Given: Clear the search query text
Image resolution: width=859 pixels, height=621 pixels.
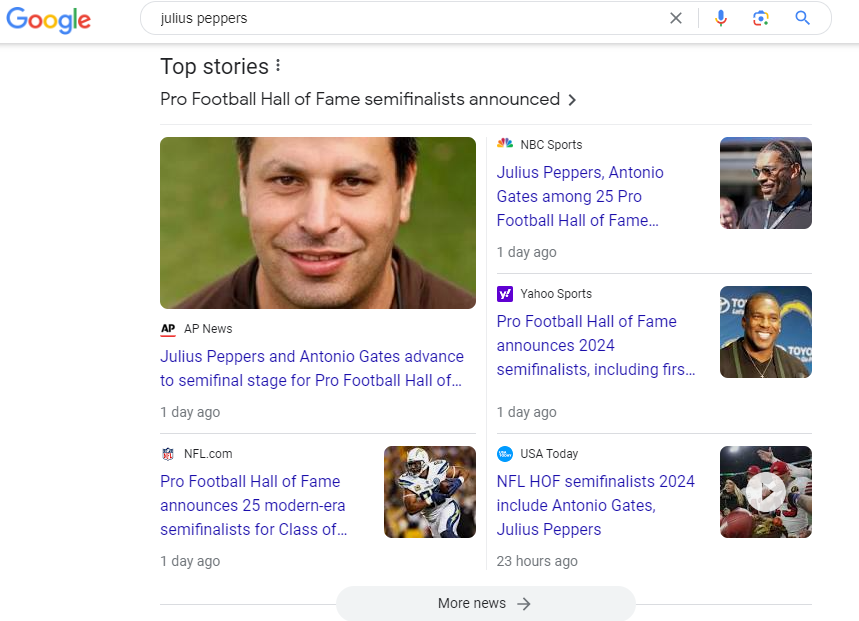Looking at the screenshot, I should click(x=676, y=18).
